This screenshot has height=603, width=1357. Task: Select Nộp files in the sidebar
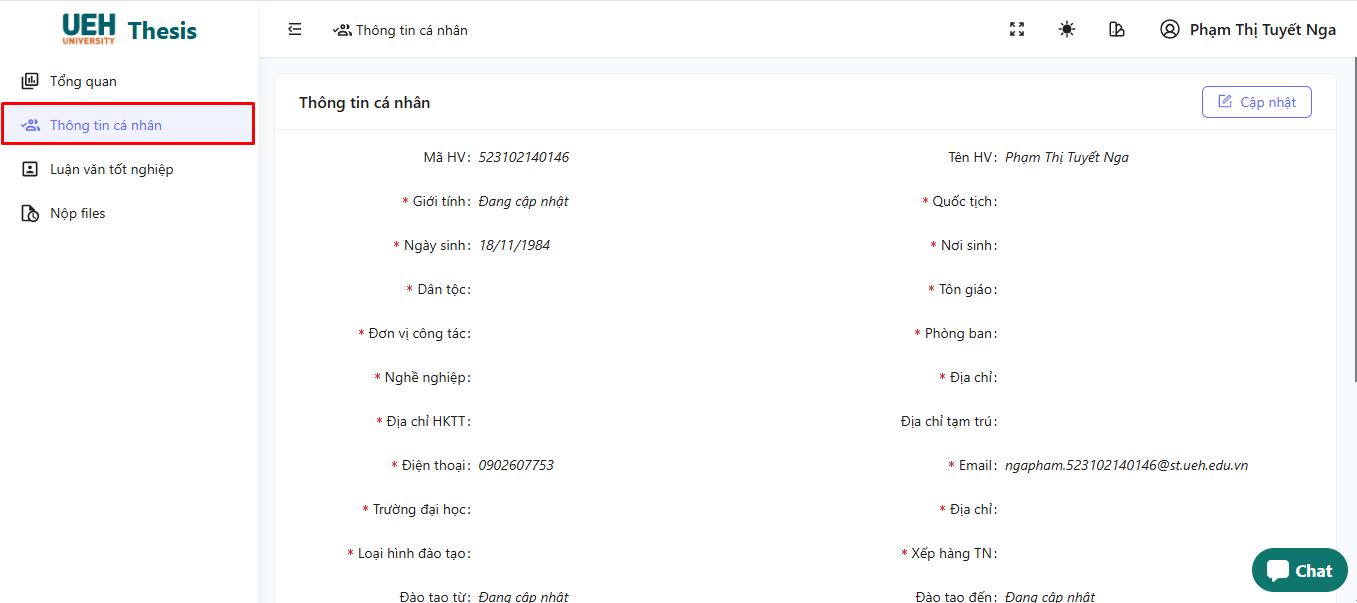point(78,214)
